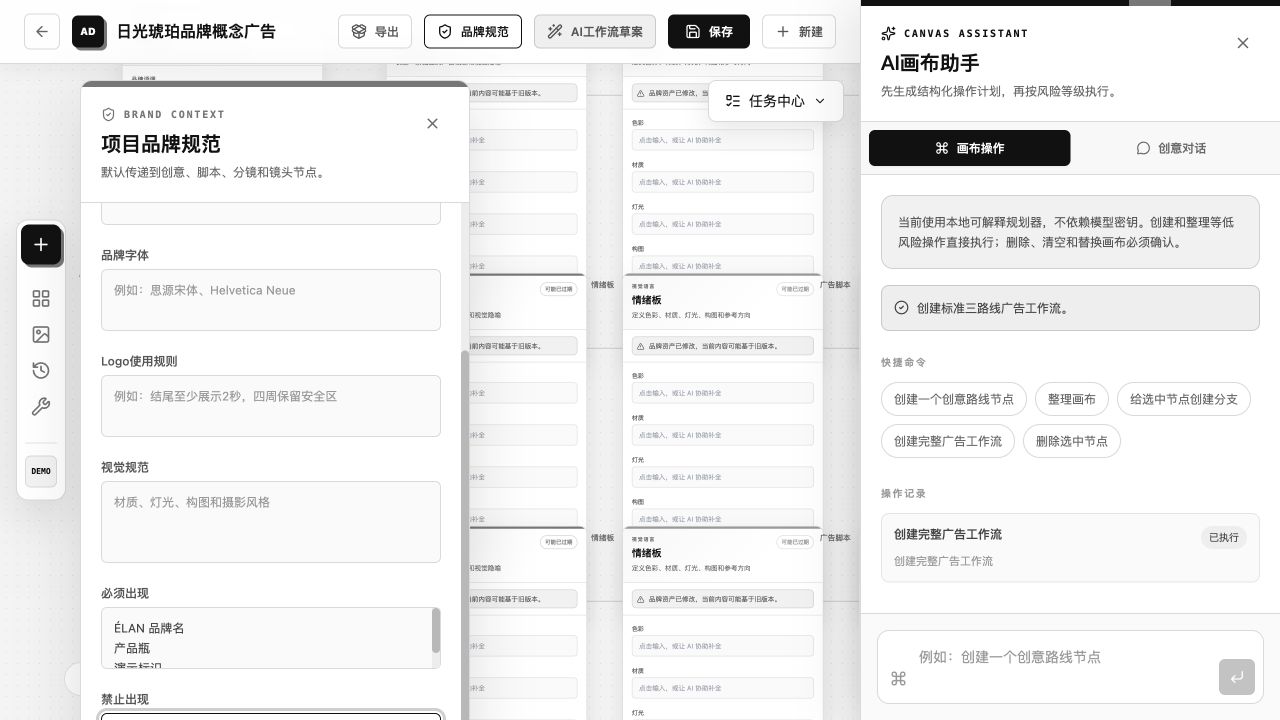This screenshot has width=1280, height=720.
Task: Click the 必须出现 list scrollbar
Action: pos(435,630)
